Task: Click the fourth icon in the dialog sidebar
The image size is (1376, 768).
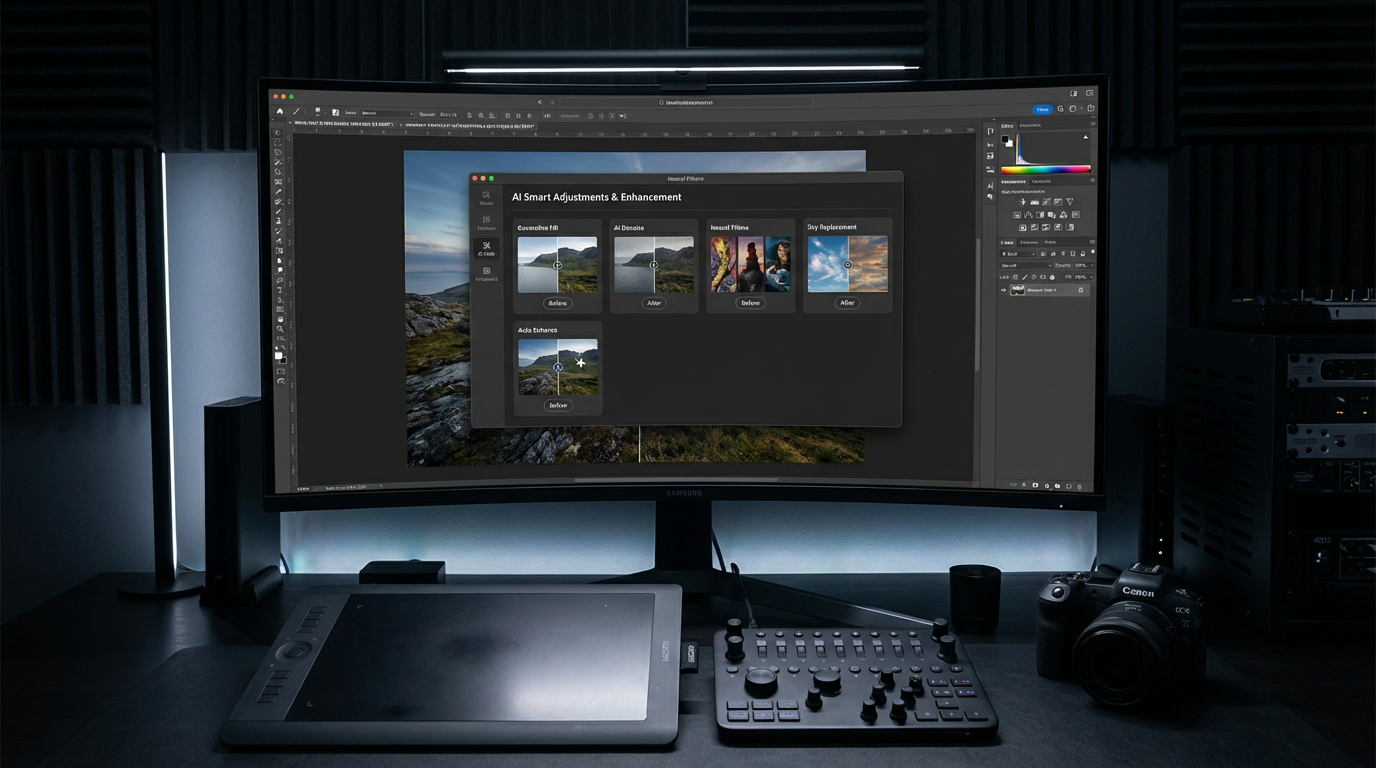Action: coord(486,272)
